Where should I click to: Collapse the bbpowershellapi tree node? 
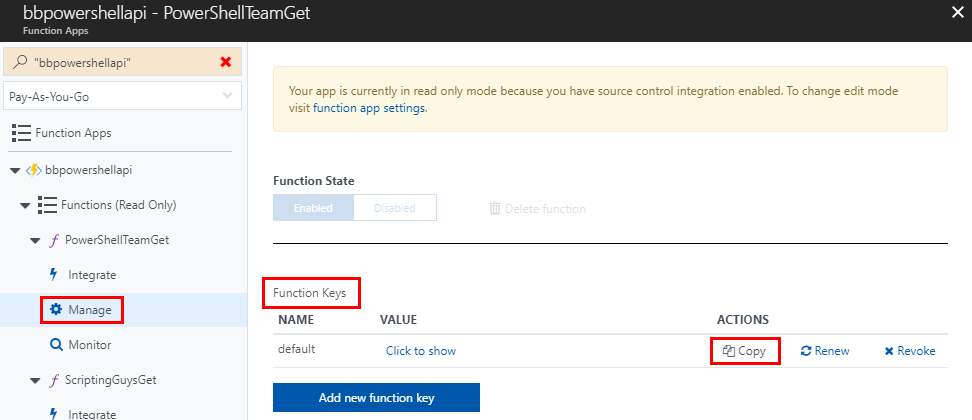click(15, 170)
